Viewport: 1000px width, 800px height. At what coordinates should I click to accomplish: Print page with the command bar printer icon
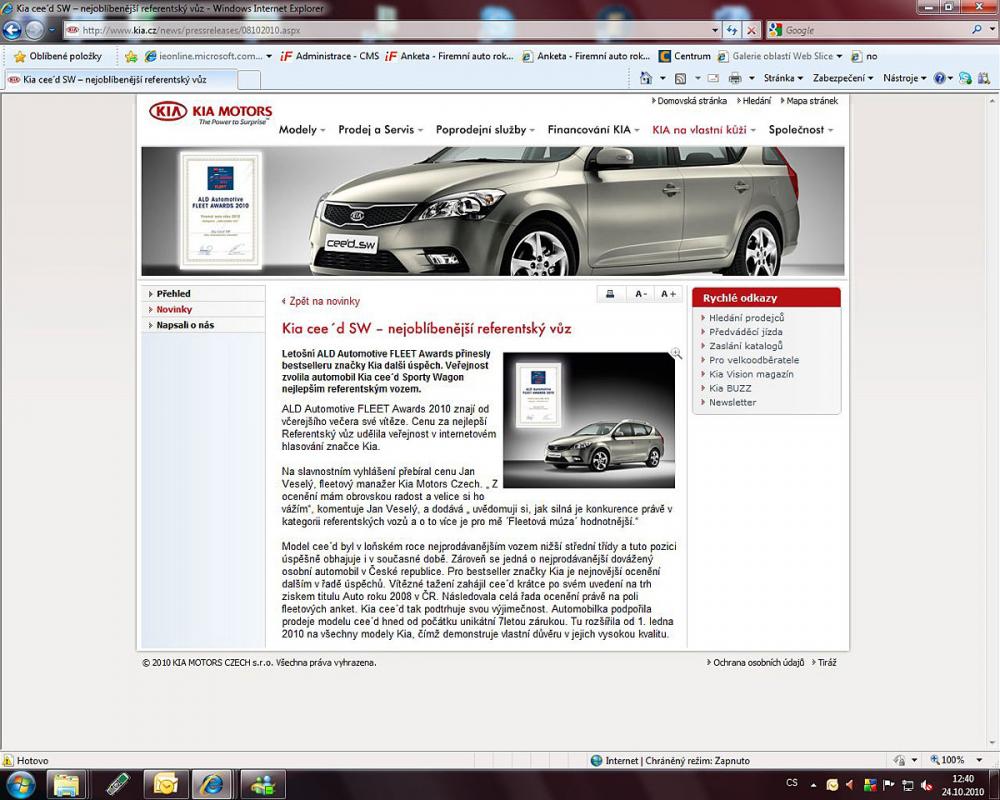pos(735,78)
